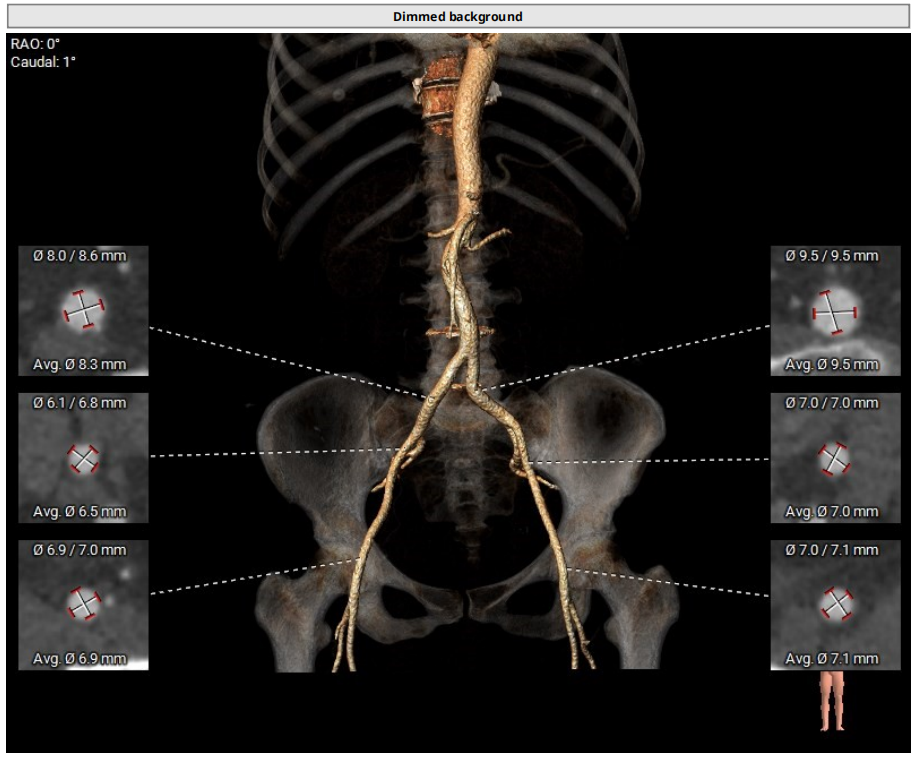The image size is (924, 762).
Task: Click the RAO: 0° angle label
Action: click(36, 45)
